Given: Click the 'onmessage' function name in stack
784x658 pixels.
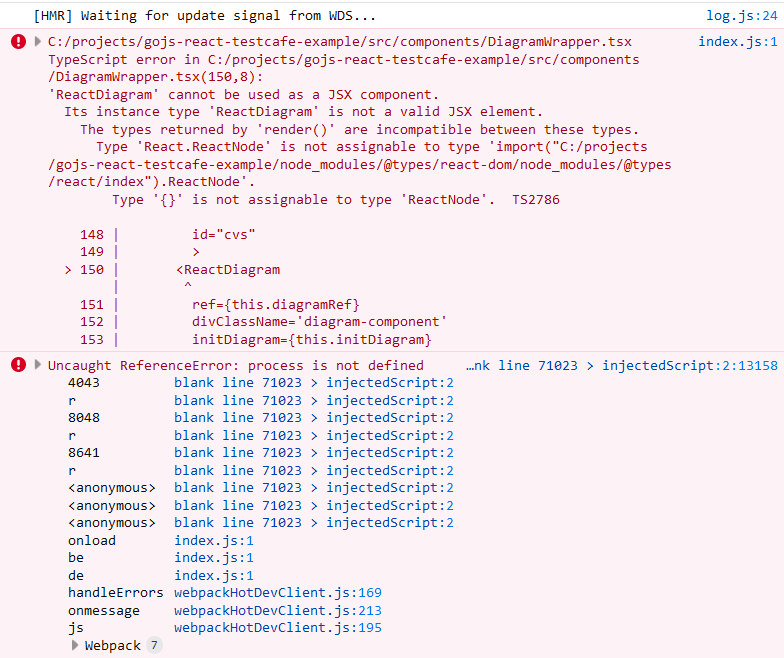Looking at the screenshot, I should (104, 610).
